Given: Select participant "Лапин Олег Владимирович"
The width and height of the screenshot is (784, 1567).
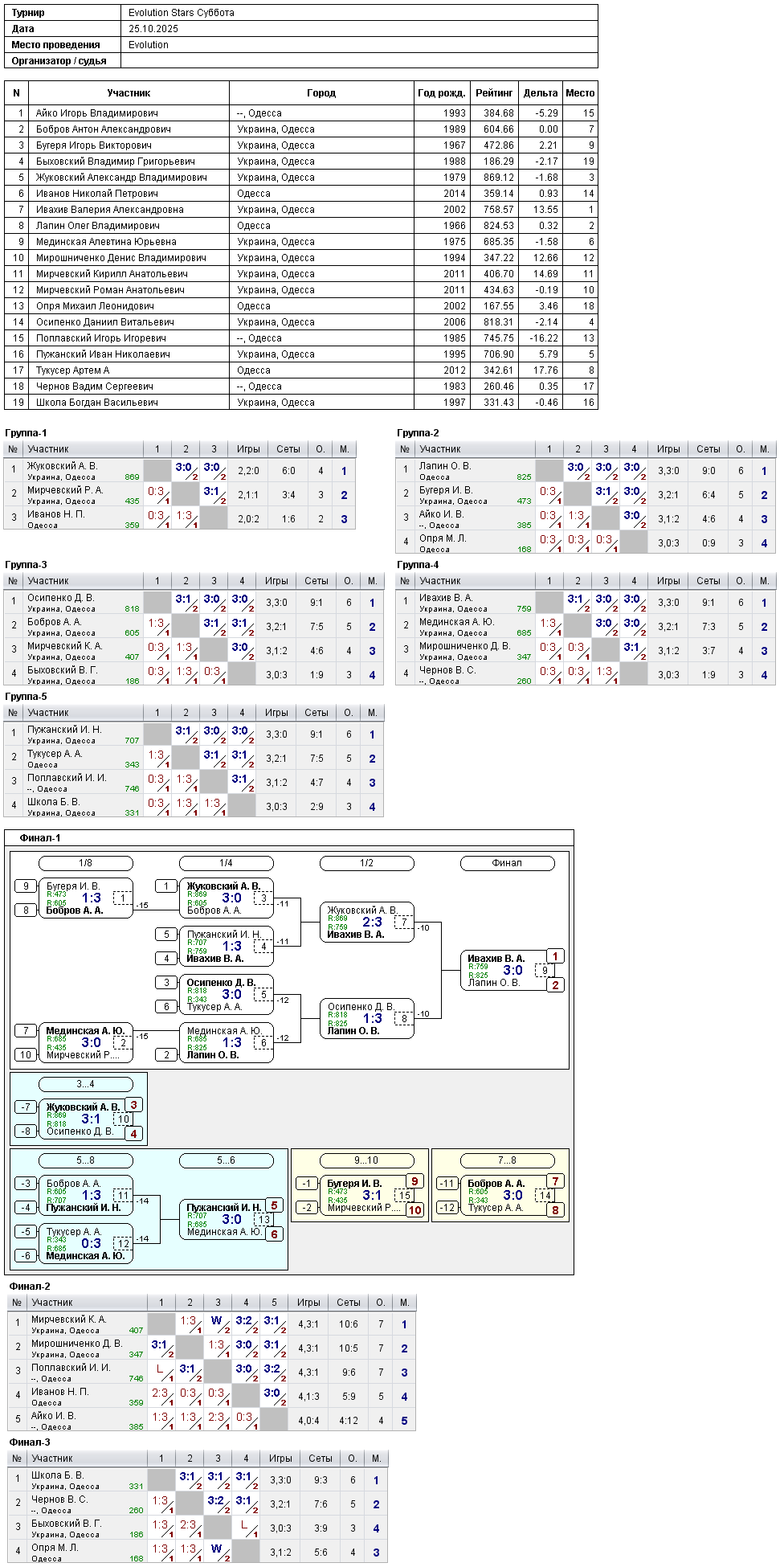Looking at the screenshot, I should pos(98,226).
